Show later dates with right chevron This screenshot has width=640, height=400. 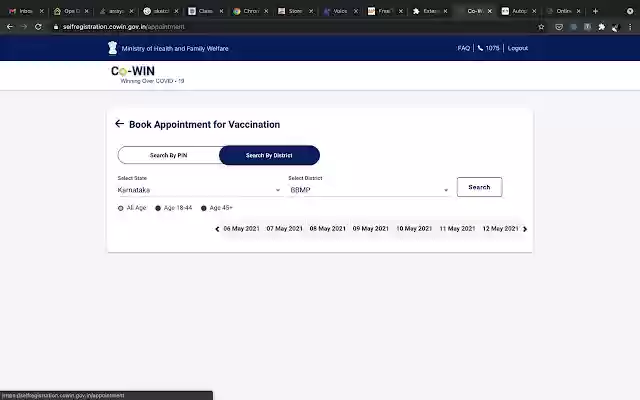525,229
